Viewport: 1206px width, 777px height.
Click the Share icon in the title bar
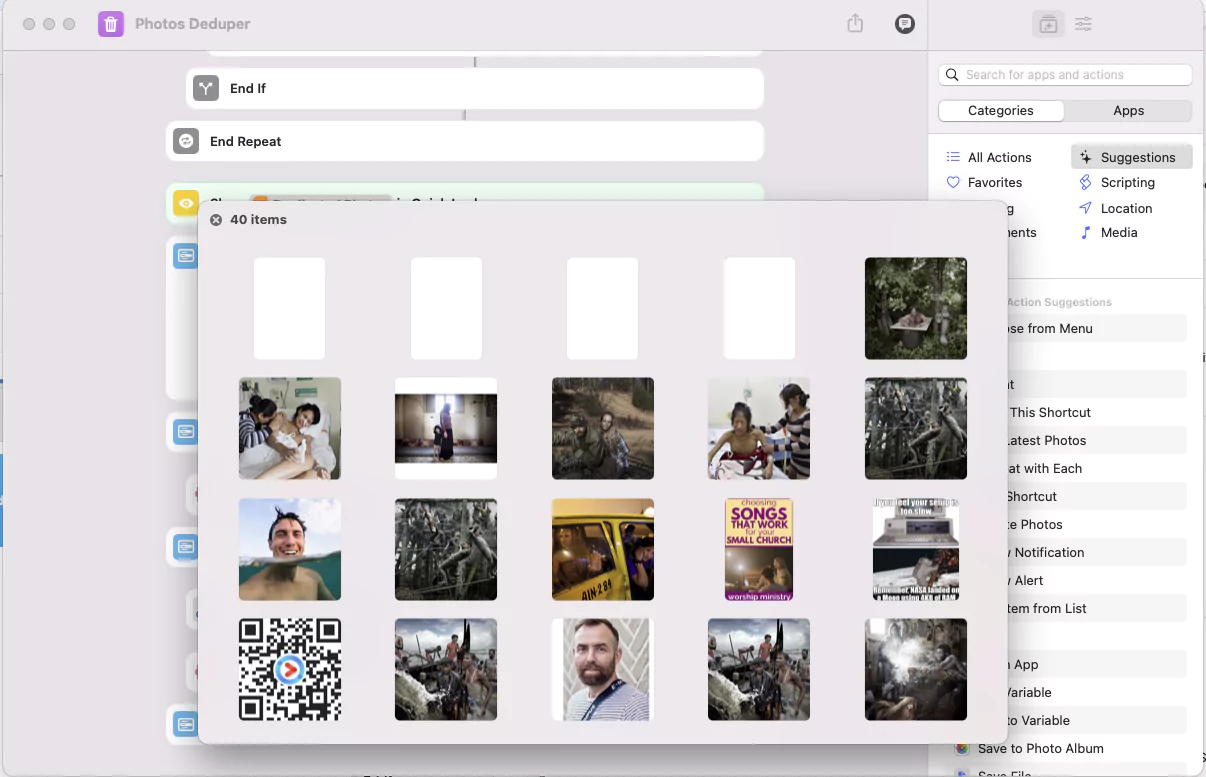coord(855,23)
